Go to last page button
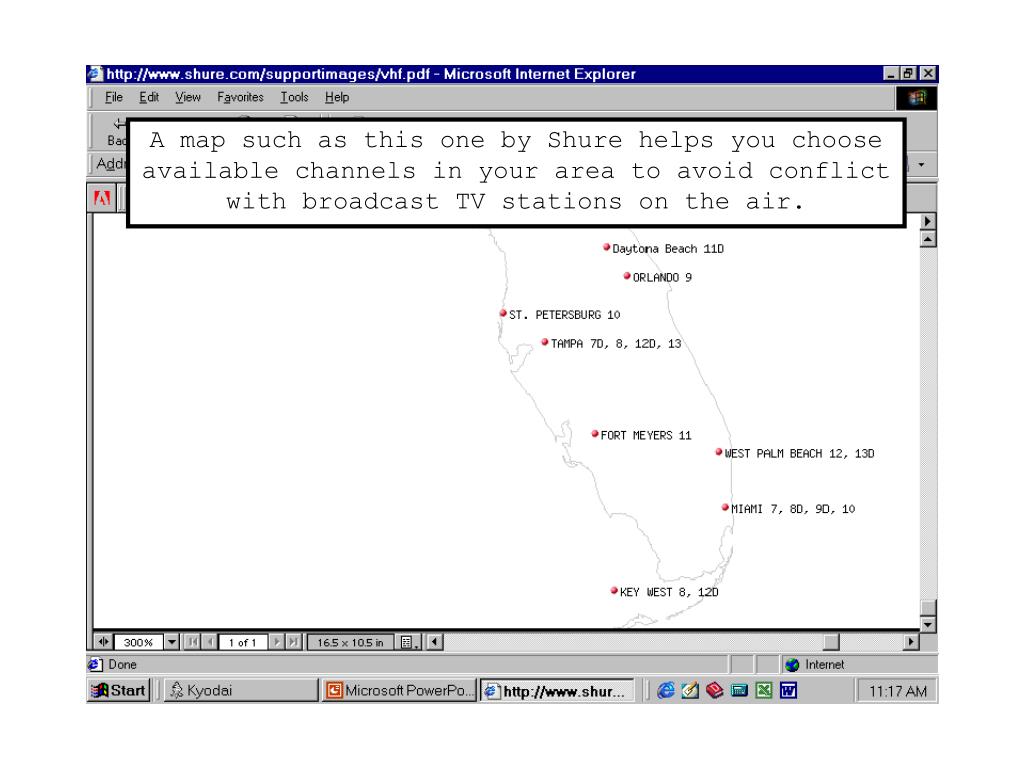Screen dimensions: 1024x768 pyautogui.click(x=294, y=642)
